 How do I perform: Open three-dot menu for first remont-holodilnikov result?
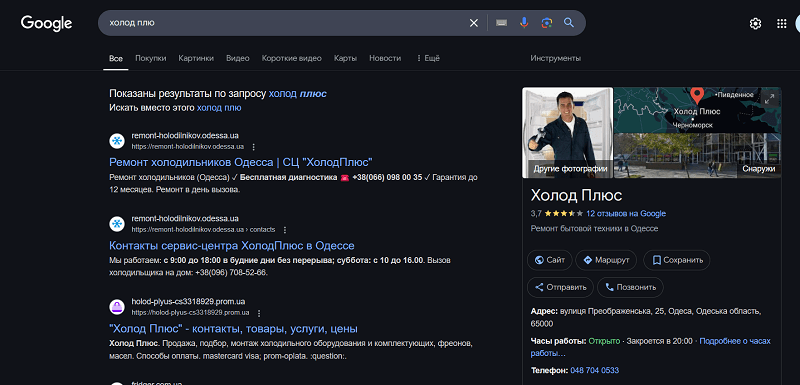pyautogui.click(x=254, y=147)
